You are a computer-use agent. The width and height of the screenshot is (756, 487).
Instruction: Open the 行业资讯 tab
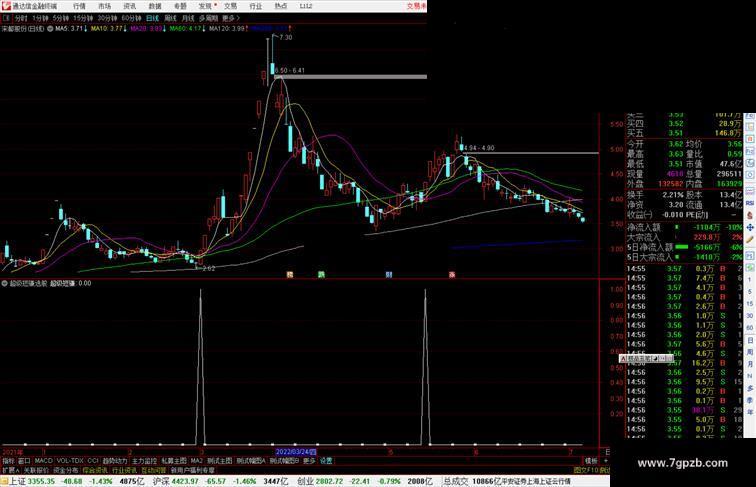click(124, 470)
